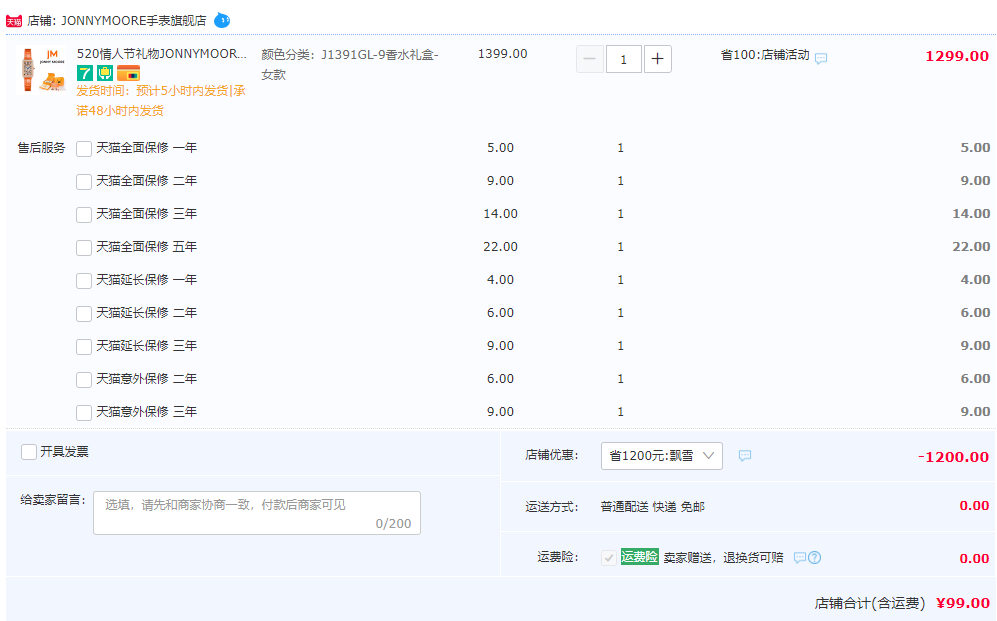Click the -1200.00 discount amount
The height and width of the screenshot is (621, 997).
click(x=953, y=457)
